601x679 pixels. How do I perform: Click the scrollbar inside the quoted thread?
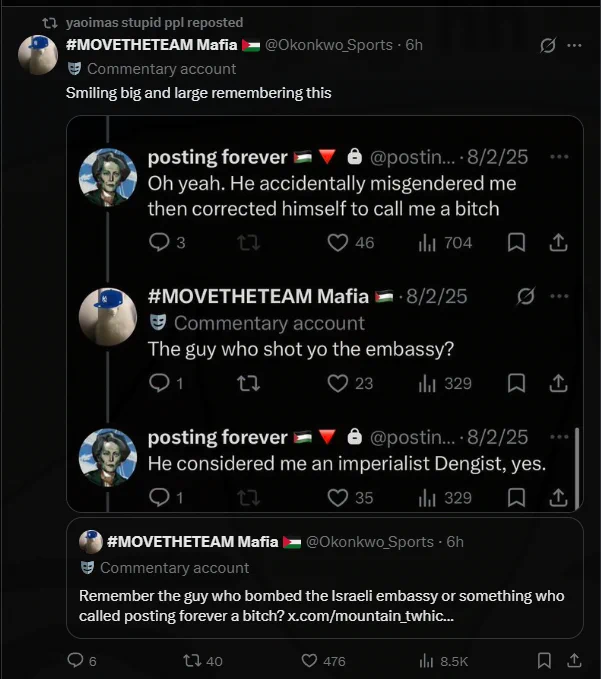pyautogui.click(x=577, y=468)
